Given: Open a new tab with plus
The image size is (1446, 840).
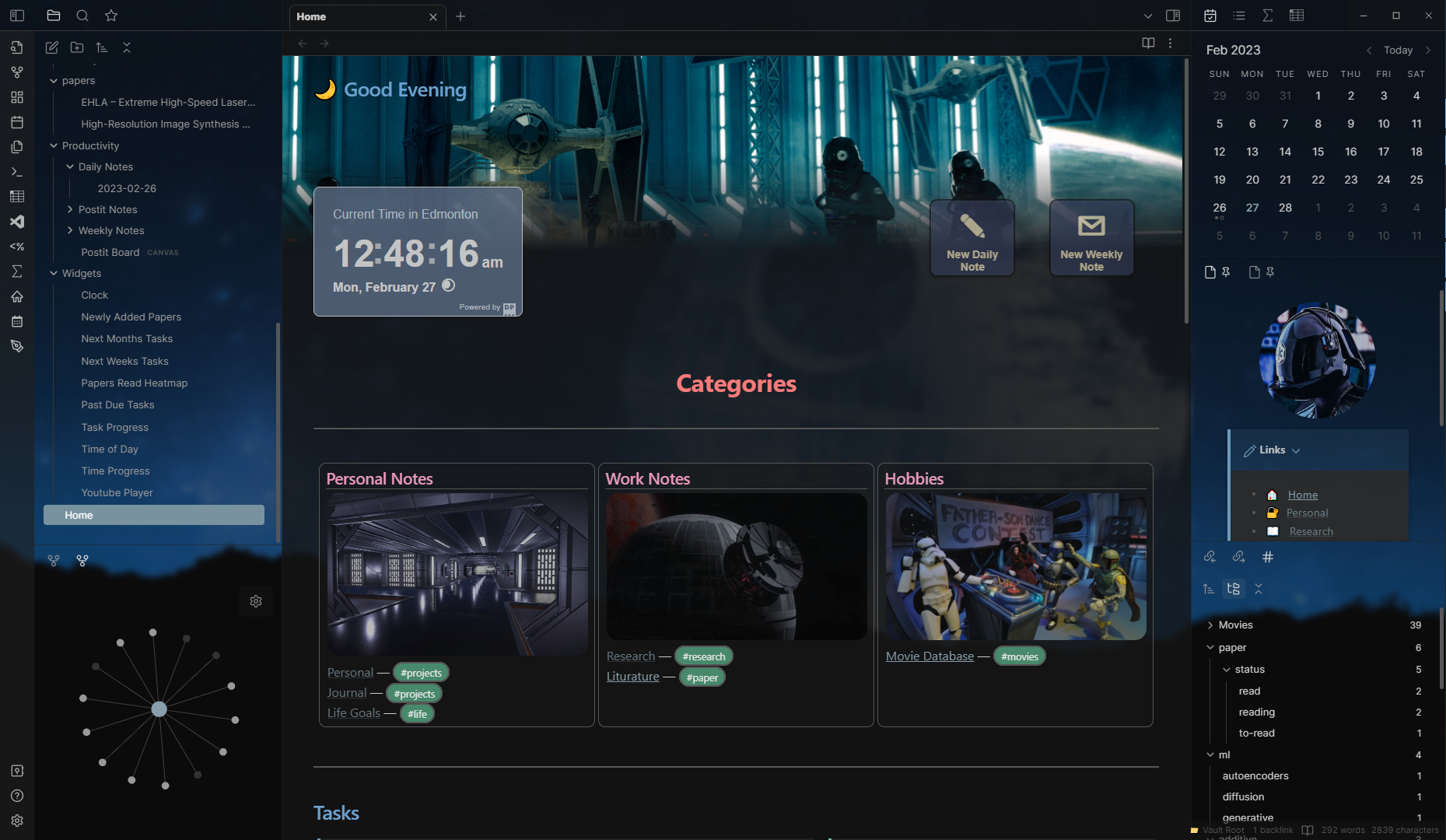Looking at the screenshot, I should click(x=460, y=16).
